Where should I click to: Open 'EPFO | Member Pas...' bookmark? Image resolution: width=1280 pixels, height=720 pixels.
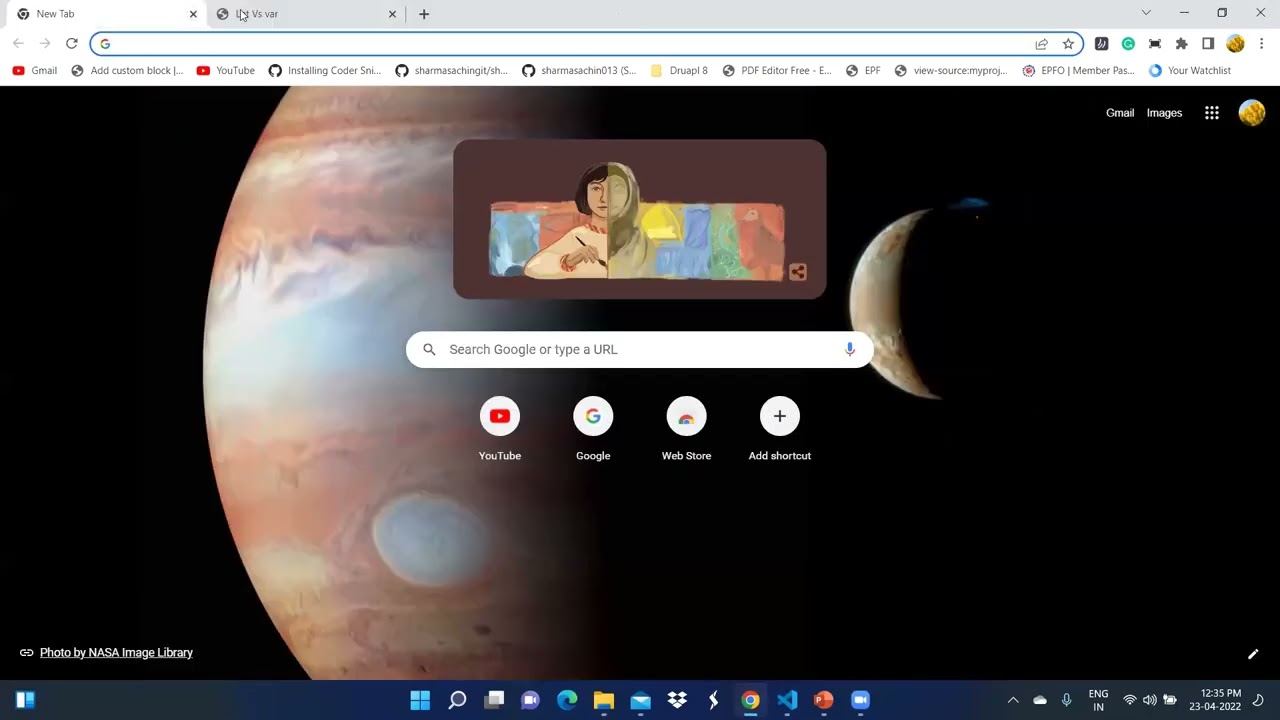pyautogui.click(x=1079, y=71)
